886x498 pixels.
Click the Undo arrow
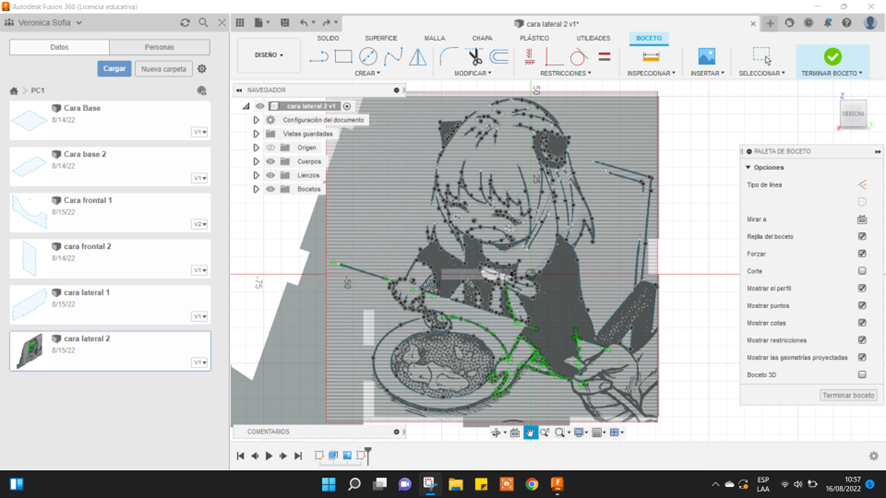304,23
